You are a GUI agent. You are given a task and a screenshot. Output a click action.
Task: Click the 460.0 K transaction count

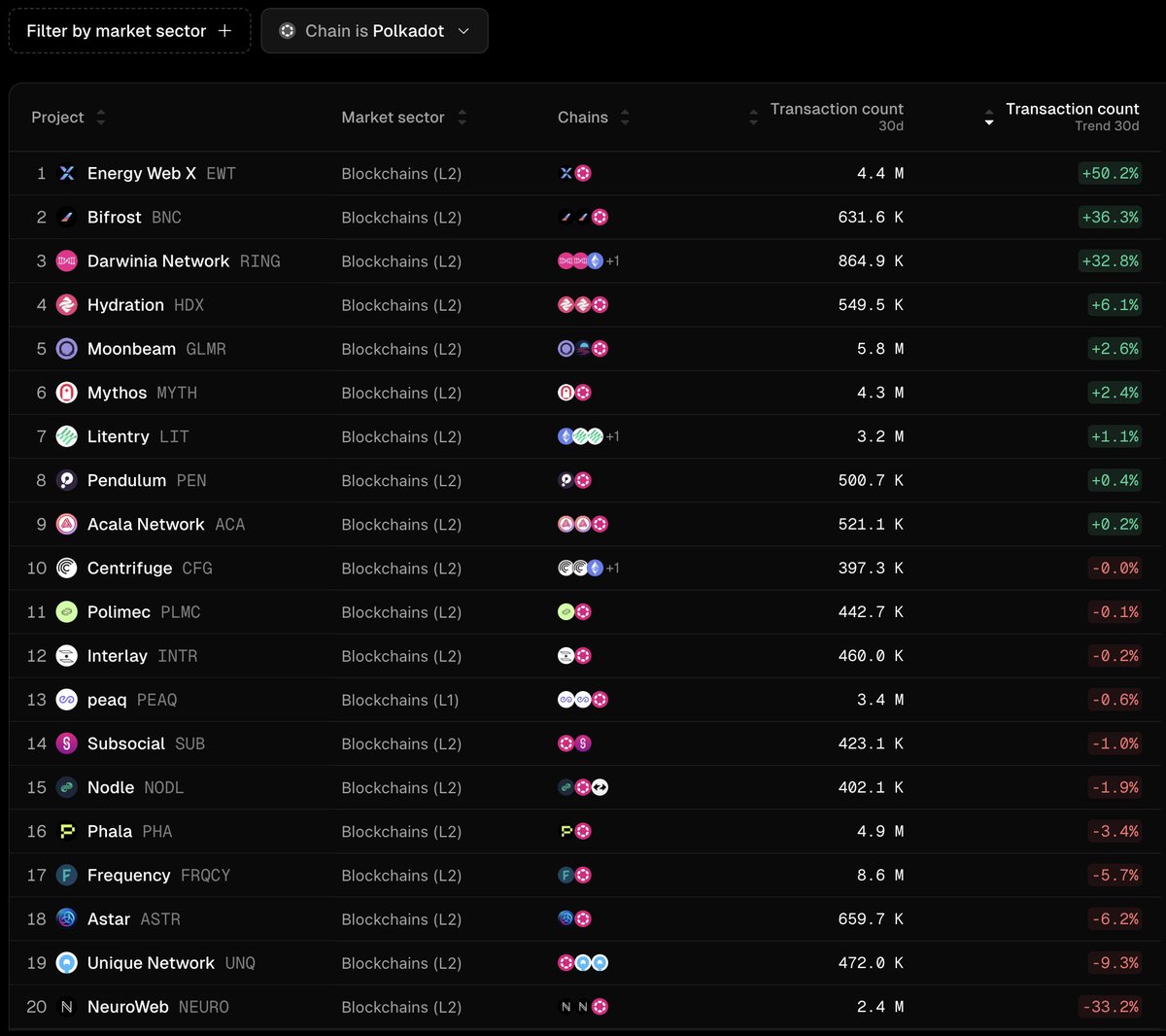pyautogui.click(x=871, y=656)
